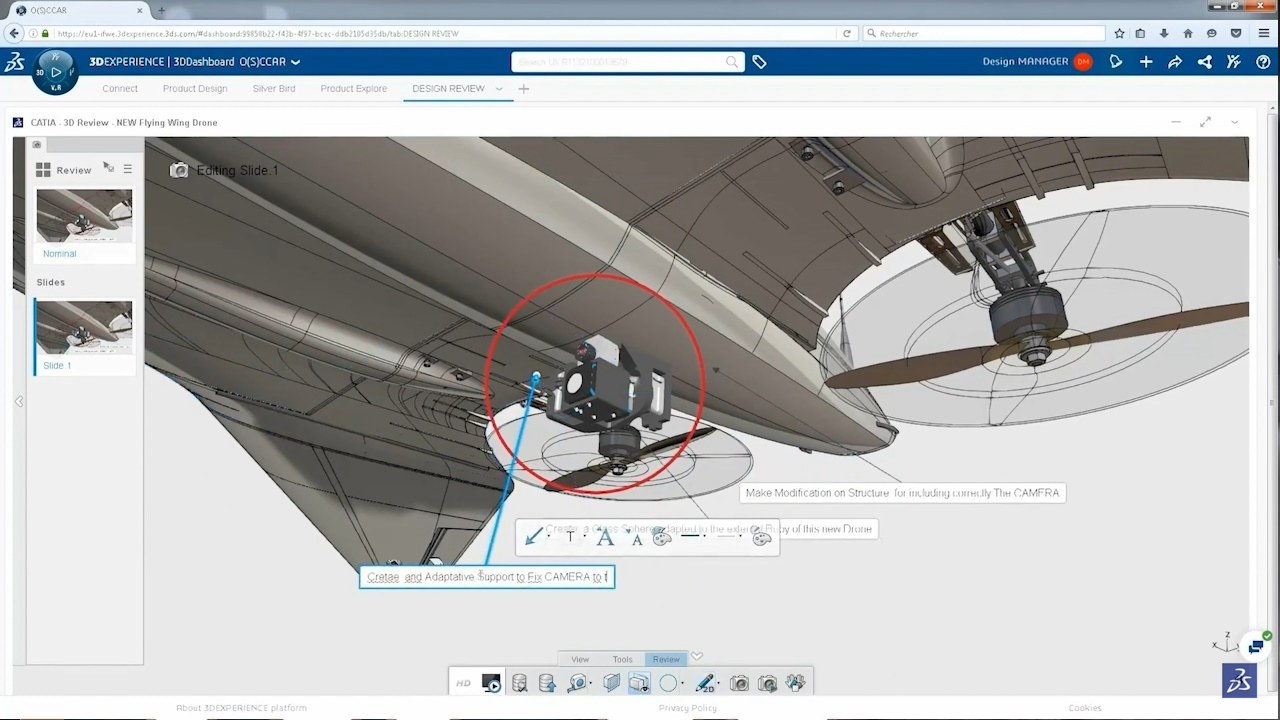Toggle the multi-select icon in Review panel
This screenshot has height=720, width=1280.
click(x=108, y=168)
